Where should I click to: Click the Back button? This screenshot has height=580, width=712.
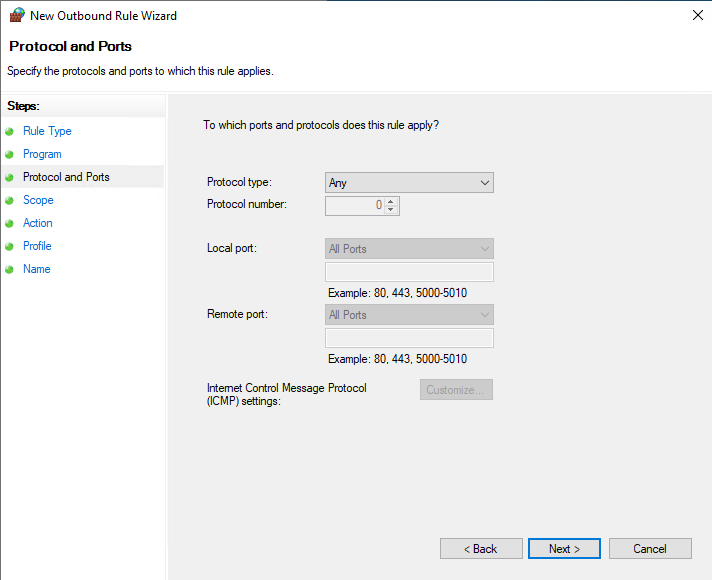click(481, 549)
